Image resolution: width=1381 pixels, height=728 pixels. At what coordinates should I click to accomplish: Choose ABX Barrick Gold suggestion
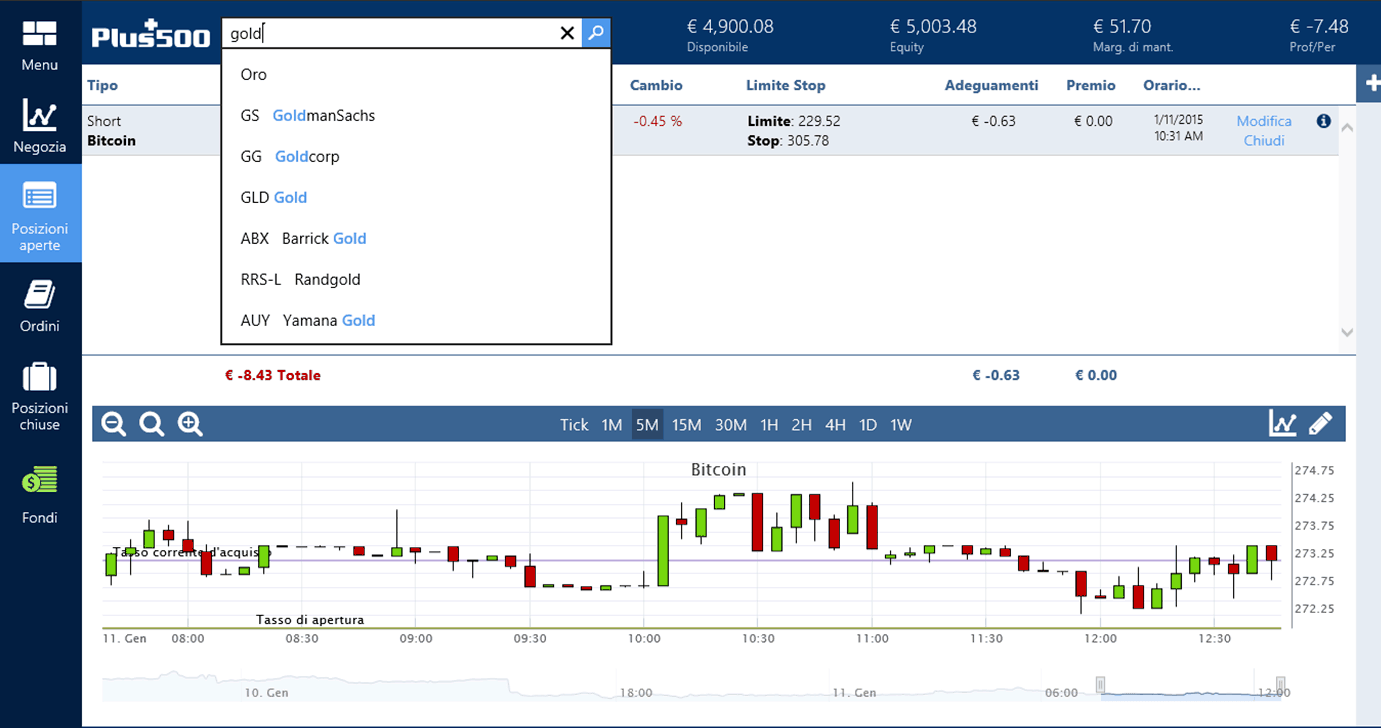point(416,238)
